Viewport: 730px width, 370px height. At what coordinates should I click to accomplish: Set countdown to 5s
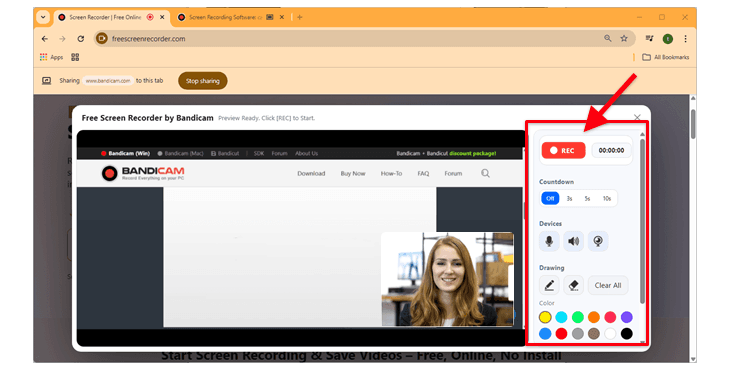tap(587, 198)
